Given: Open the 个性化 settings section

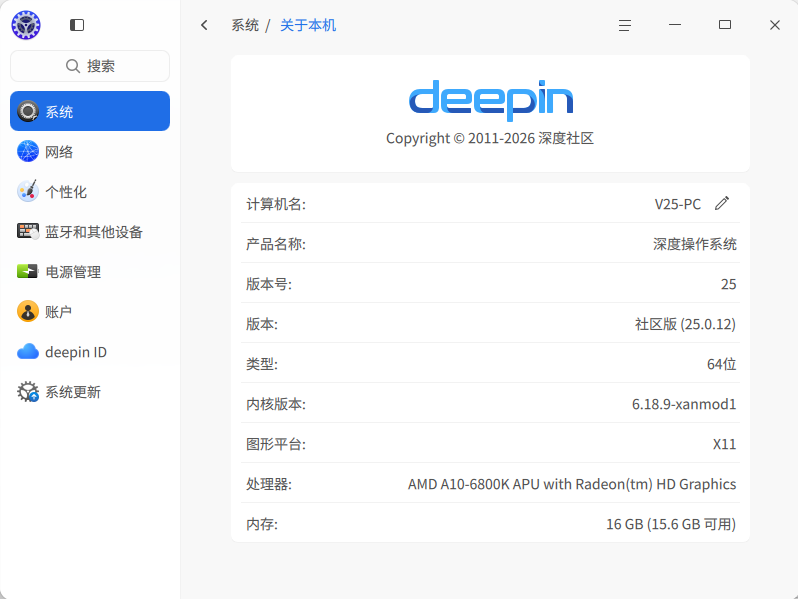Looking at the screenshot, I should click(x=90, y=191).
